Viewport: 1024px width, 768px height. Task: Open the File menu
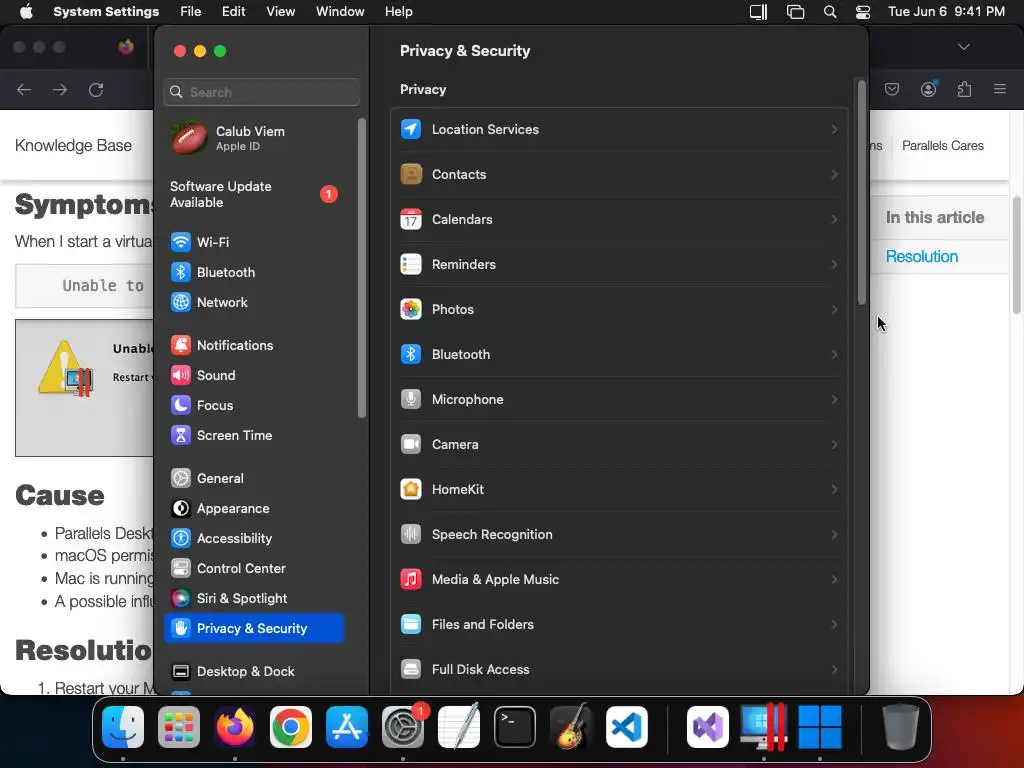pyautogui.click(x=191, y=12)
